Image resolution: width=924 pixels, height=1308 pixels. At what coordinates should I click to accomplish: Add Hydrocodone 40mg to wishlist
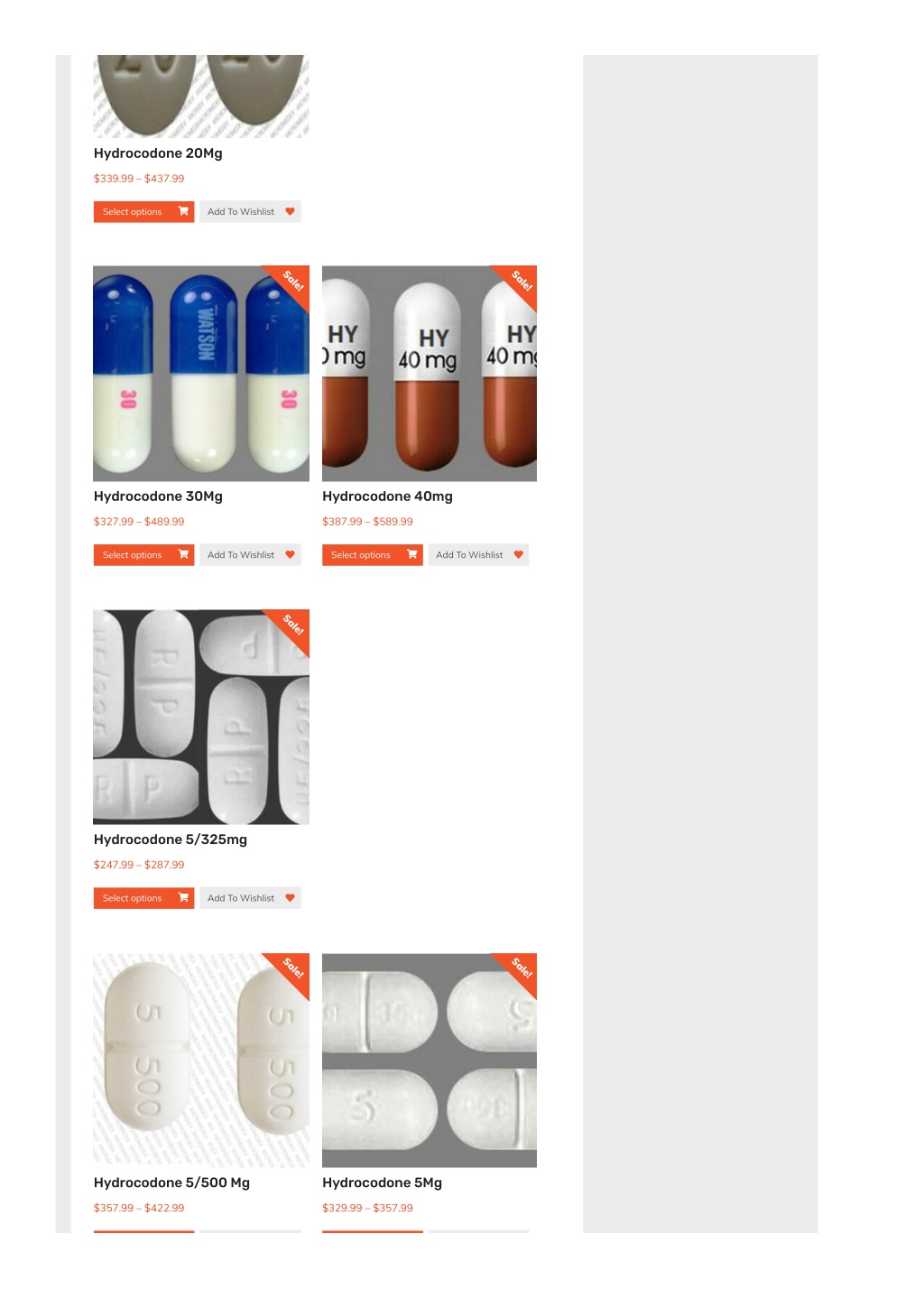coord(478,554)
